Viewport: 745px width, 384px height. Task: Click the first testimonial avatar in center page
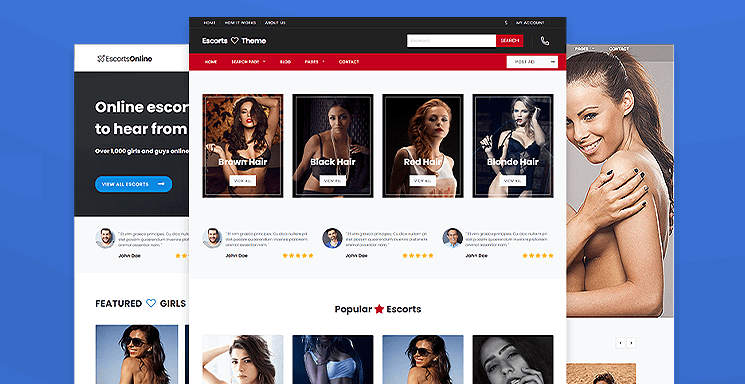tap(212, 238)
